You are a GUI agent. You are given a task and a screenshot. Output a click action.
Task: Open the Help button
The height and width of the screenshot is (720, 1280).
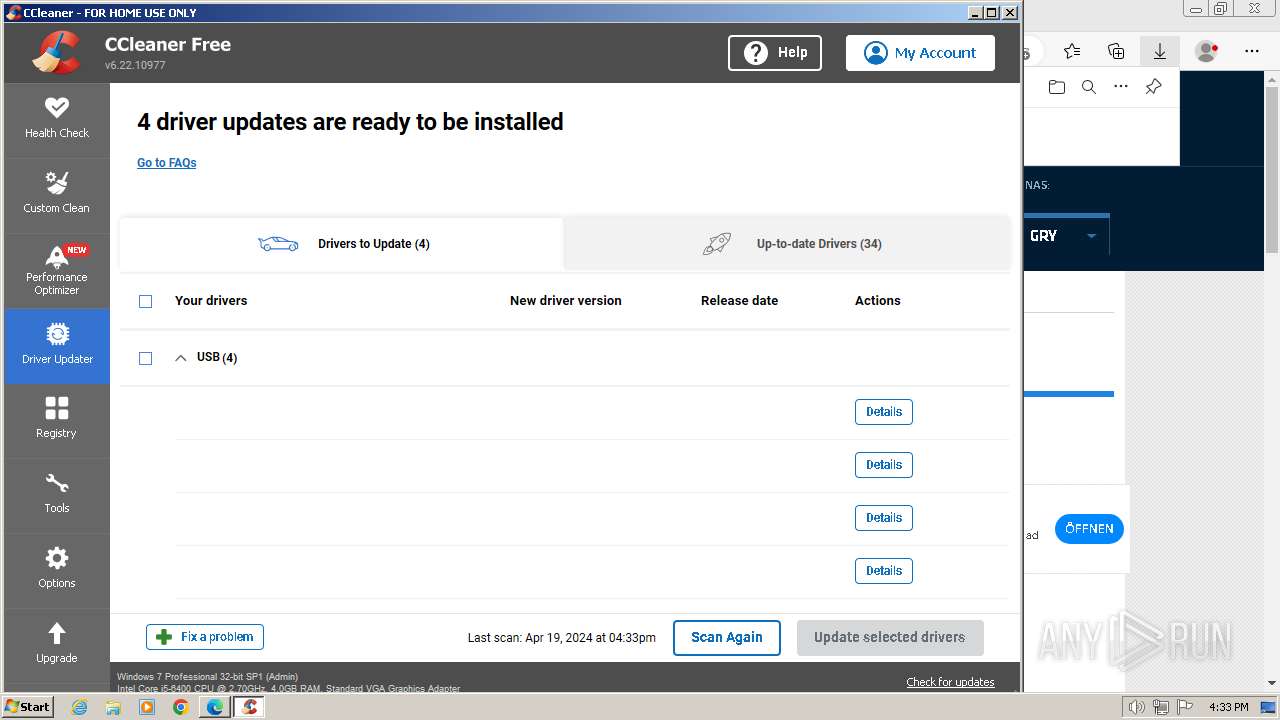pos(775,53)
